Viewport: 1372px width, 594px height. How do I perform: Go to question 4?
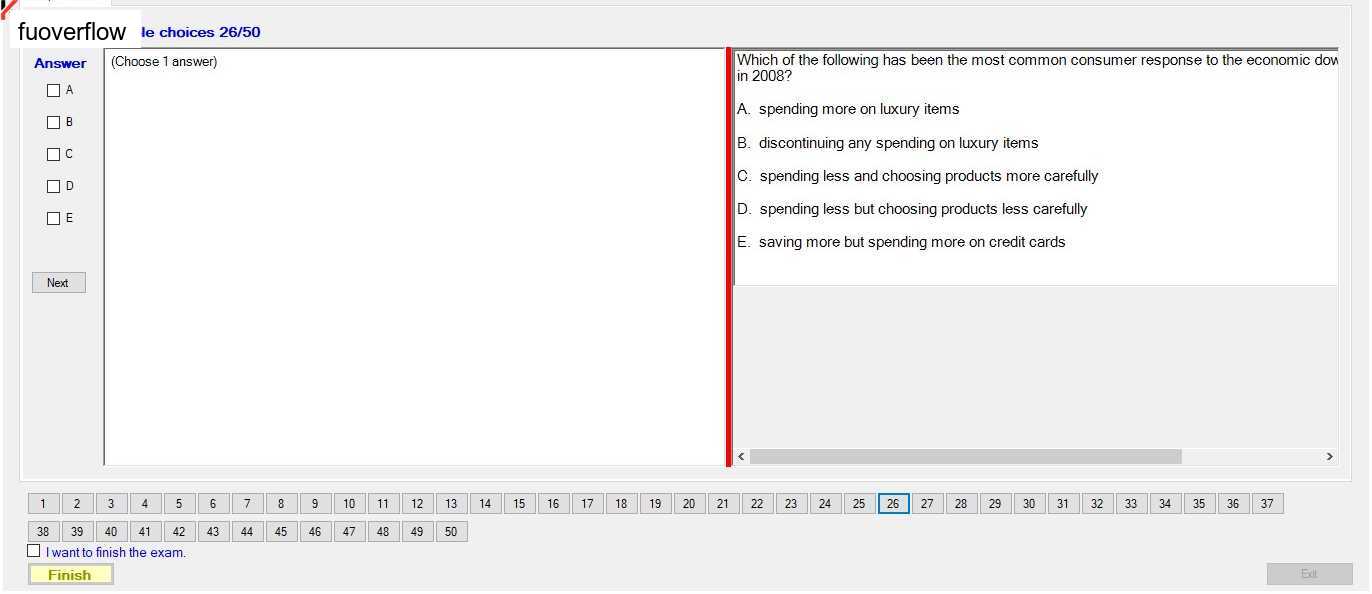[145, 504]
